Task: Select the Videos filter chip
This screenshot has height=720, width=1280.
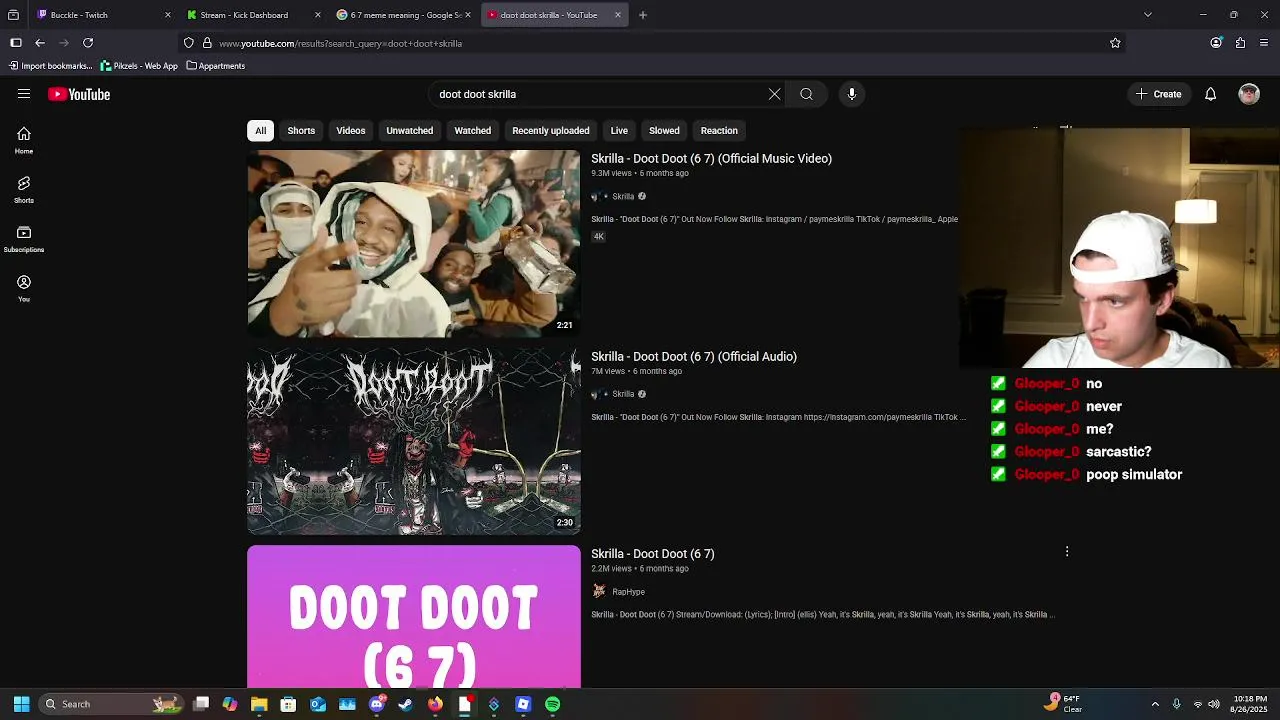Action: click(350, 131)
